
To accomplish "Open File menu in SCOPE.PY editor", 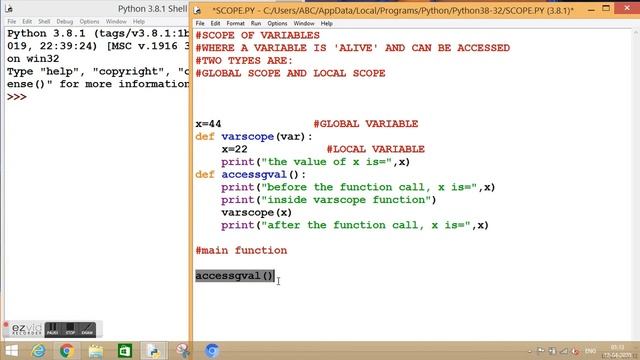I will 200,23.
